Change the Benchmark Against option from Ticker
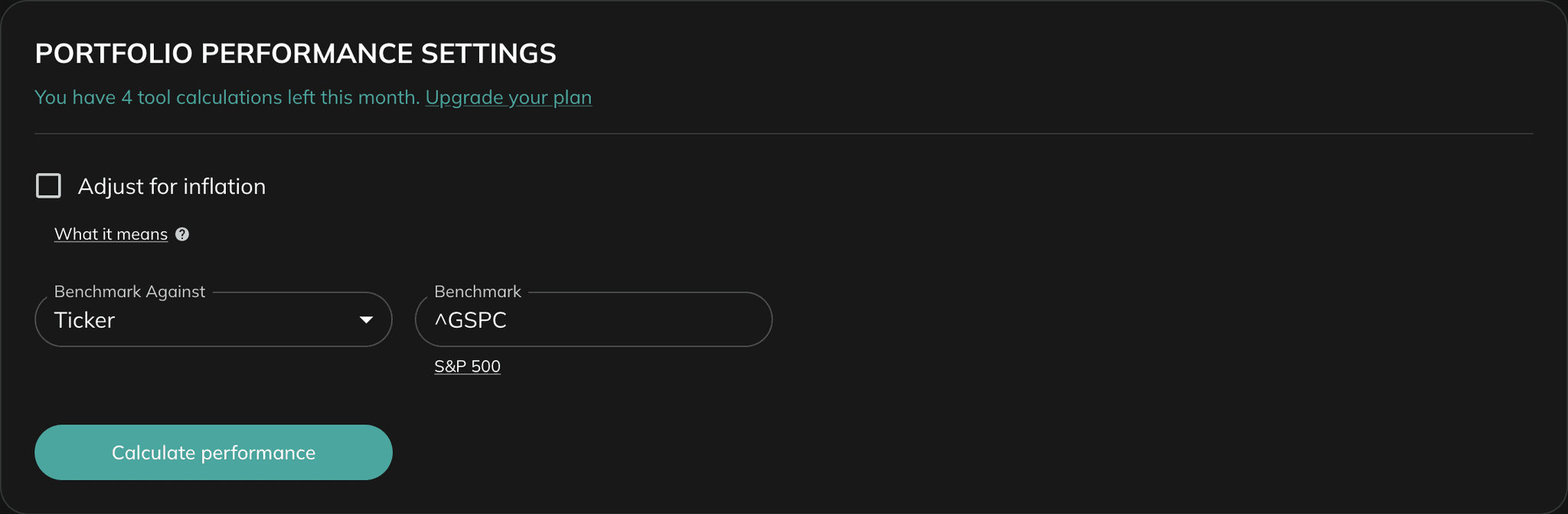The image size is (1568, 514). [x=213, y=319]
